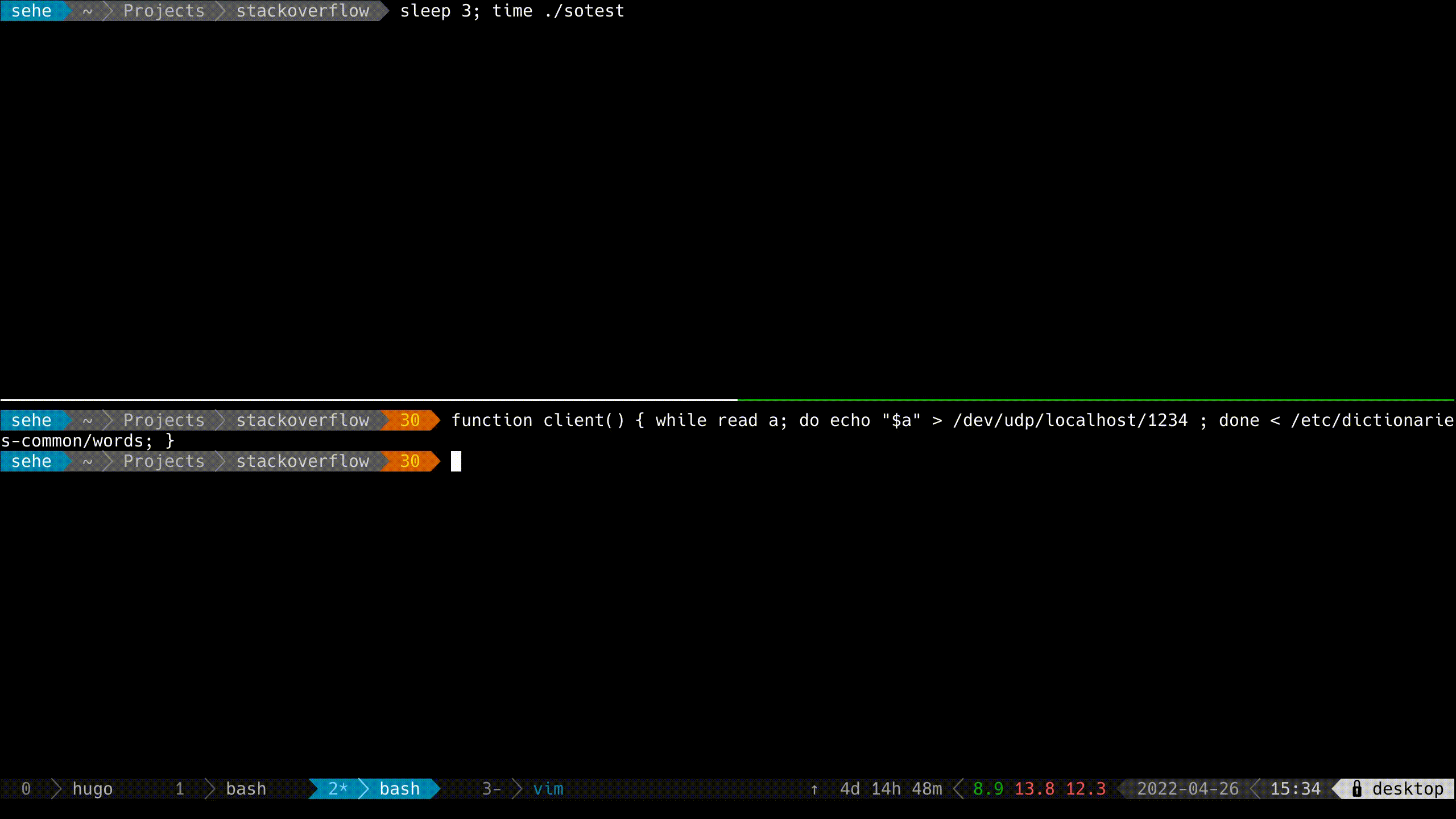
Task: Click the wrapped s-common/words; } line
Action: point(88,441)
